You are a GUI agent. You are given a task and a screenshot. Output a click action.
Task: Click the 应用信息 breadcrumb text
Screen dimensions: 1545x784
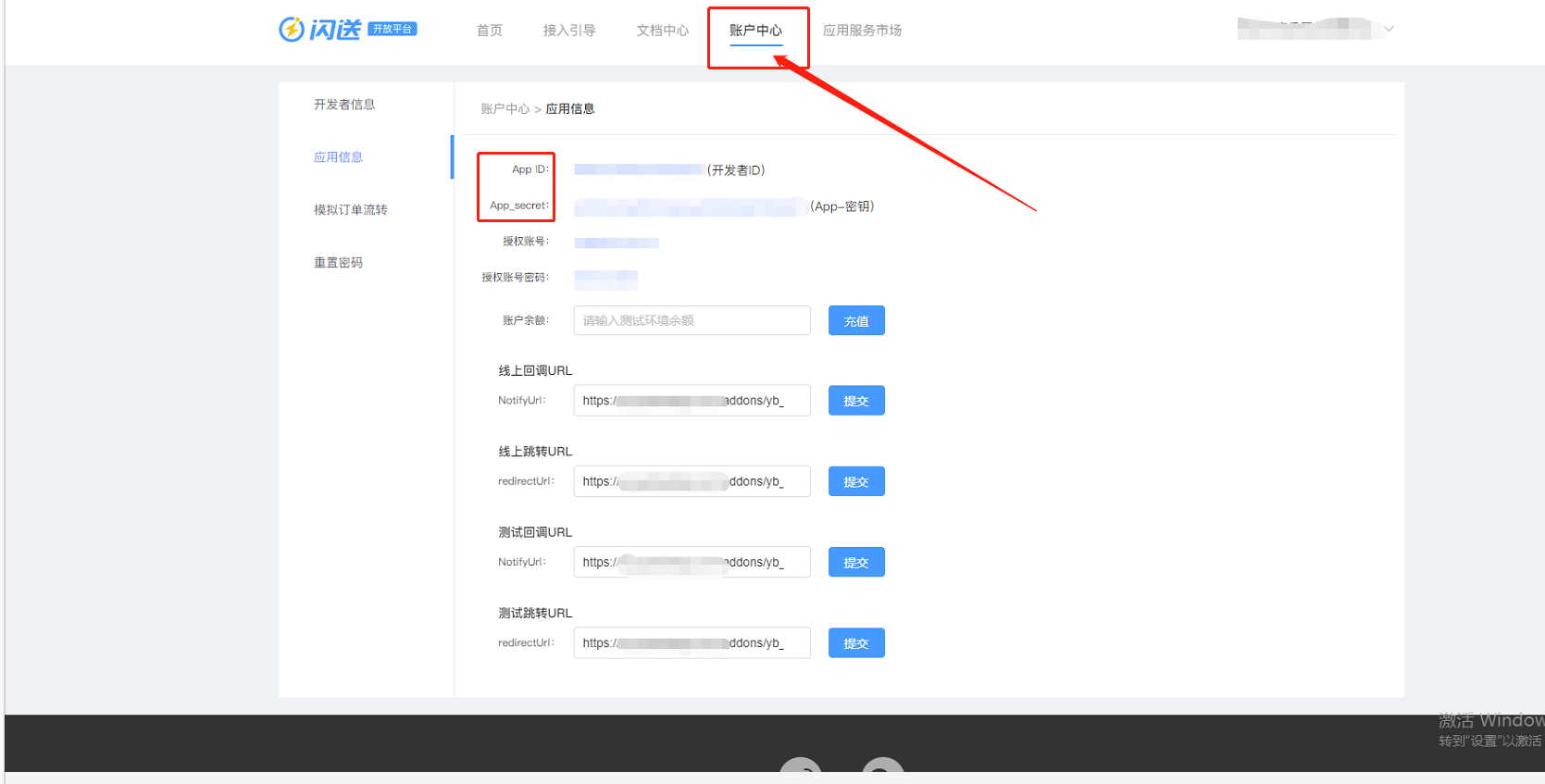pos(570,109)
